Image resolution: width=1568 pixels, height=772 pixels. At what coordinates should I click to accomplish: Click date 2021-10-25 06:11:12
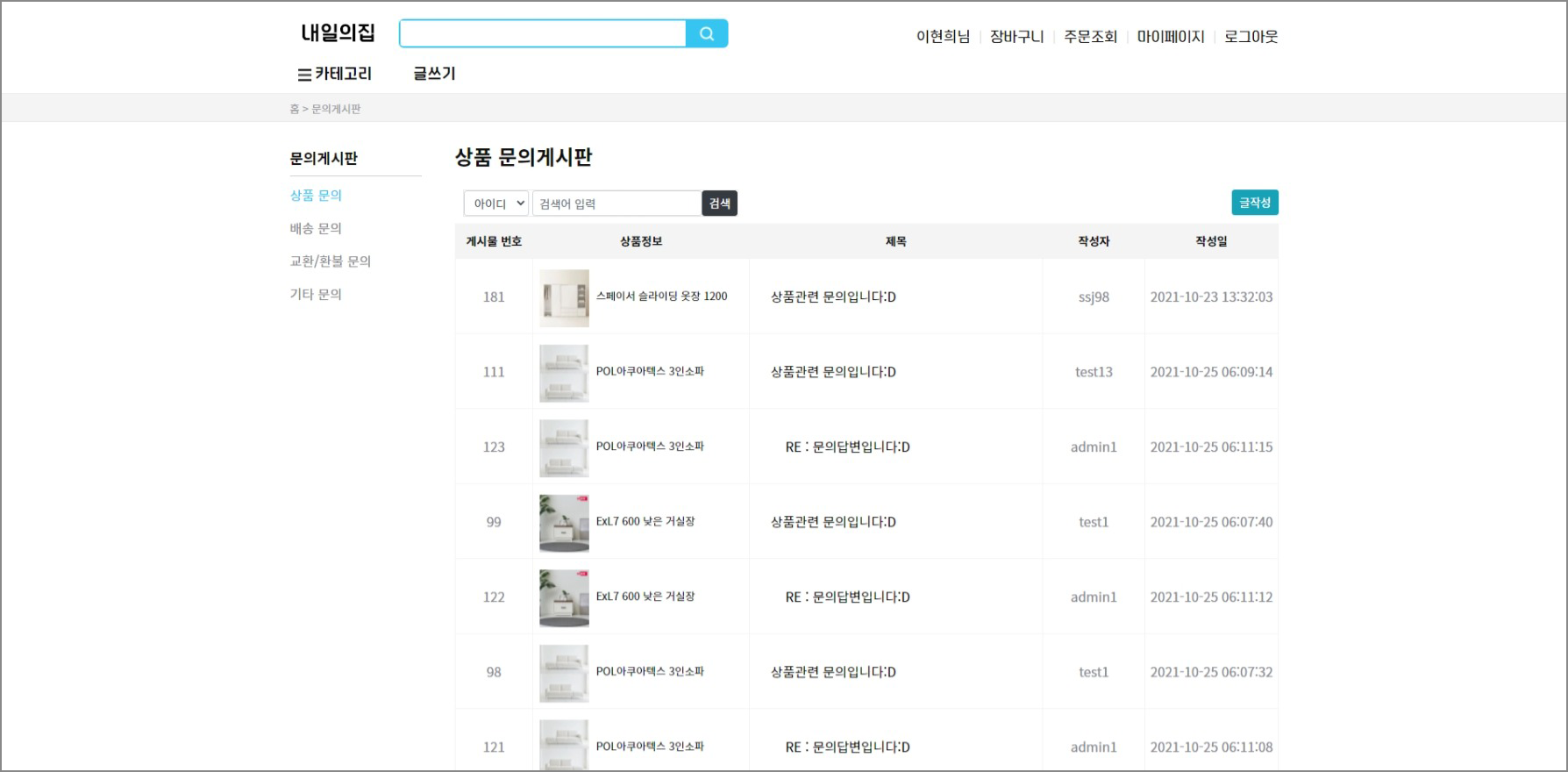coord(1211,597)
